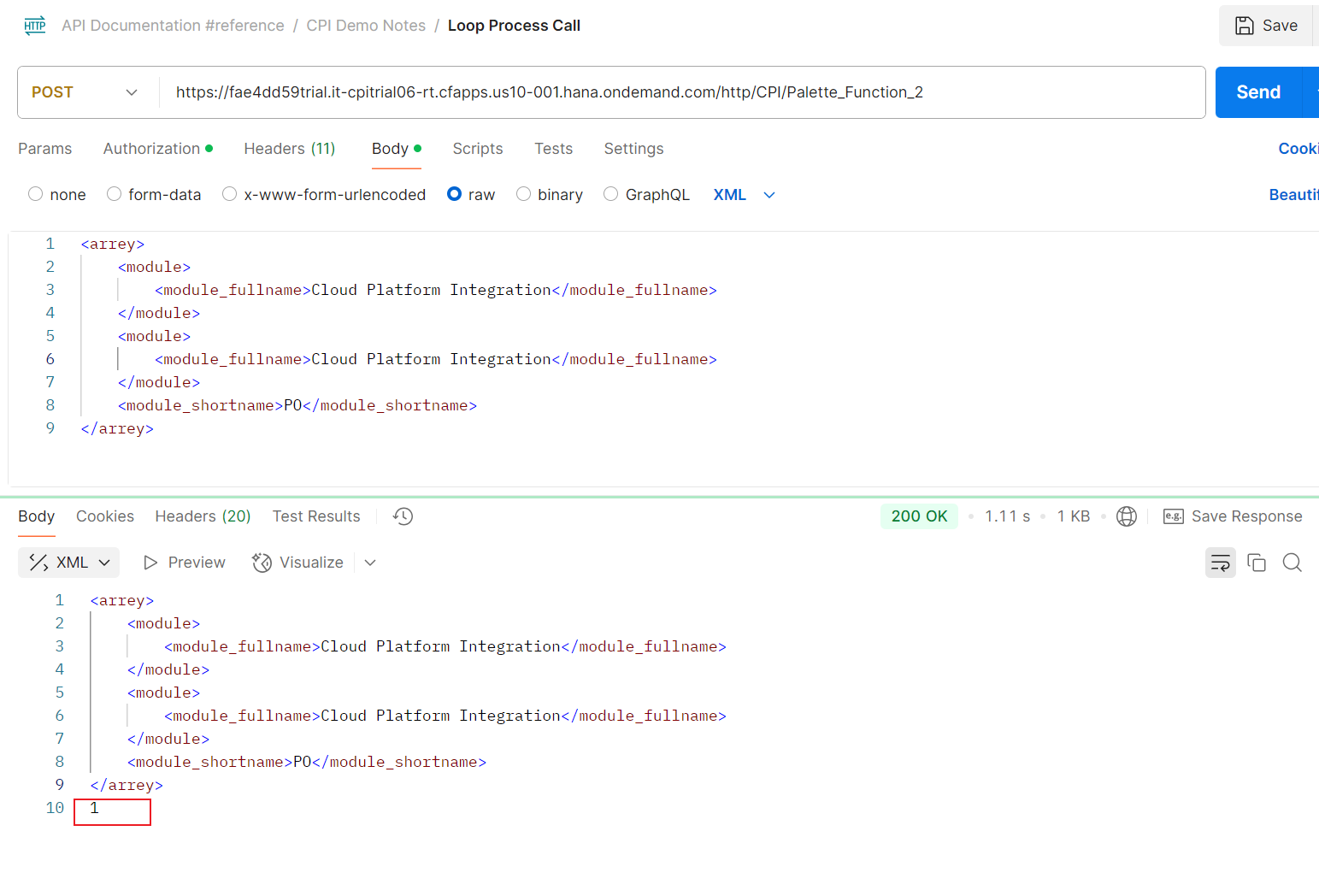Click request body line number 6
This screenshot has height=896, width=1319.
point(50,359)
